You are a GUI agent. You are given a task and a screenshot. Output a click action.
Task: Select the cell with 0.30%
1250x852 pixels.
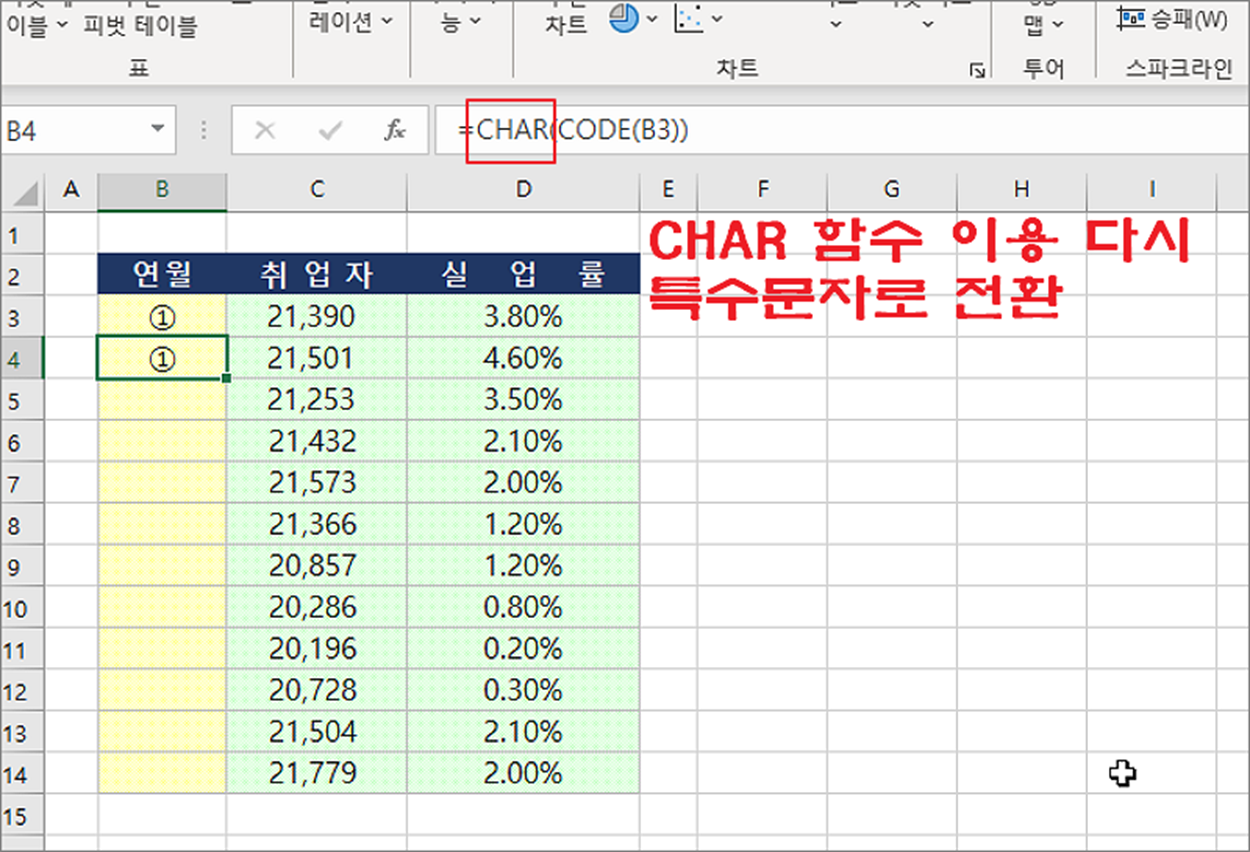523,690
